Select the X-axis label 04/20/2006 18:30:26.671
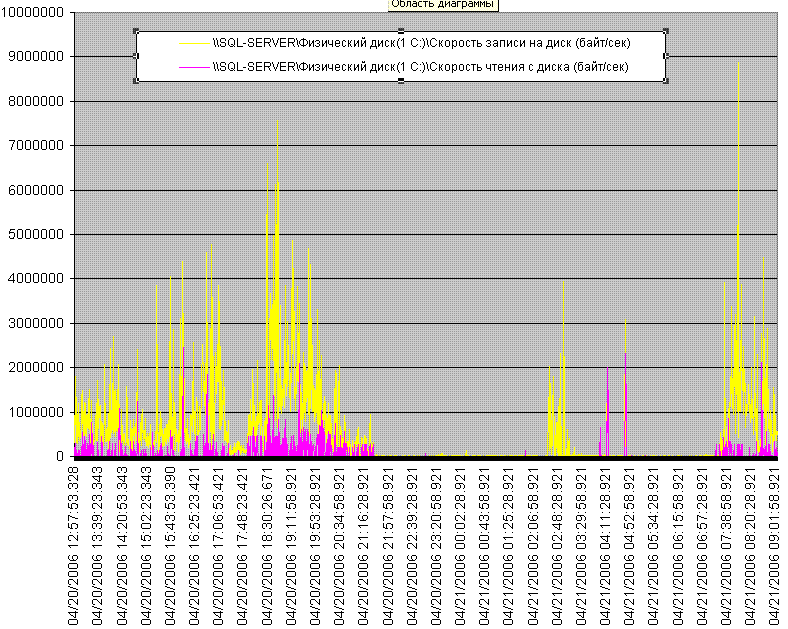This screenshot has height=629, width=788. (x=268, y=545)
